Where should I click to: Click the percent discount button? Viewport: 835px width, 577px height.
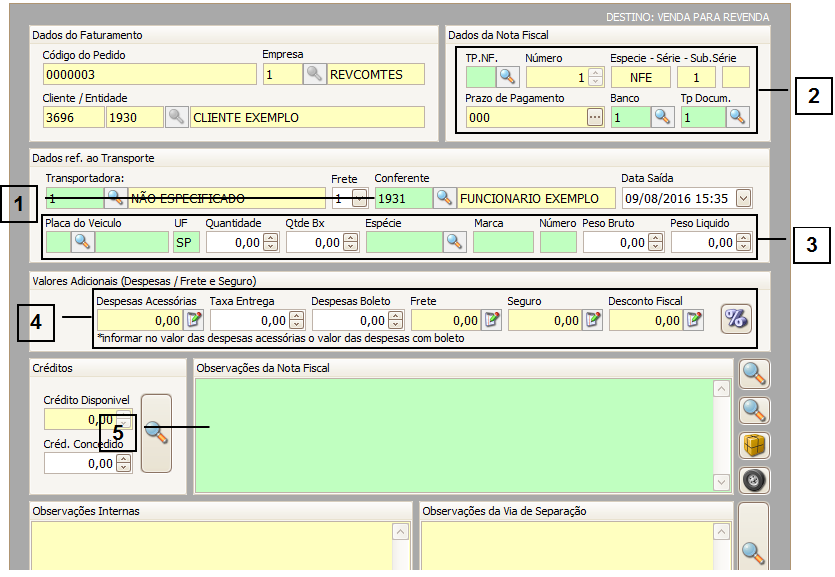736,319
